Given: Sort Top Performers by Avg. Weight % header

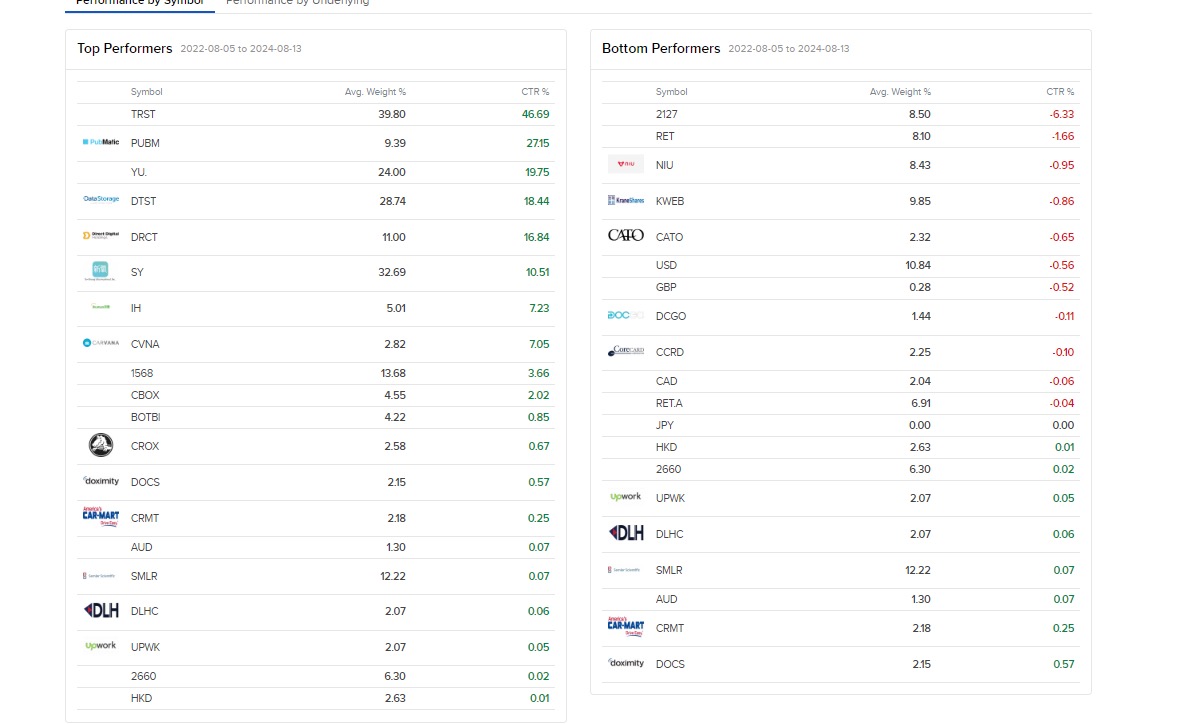Looking at the screenshot, I should 376,91.
